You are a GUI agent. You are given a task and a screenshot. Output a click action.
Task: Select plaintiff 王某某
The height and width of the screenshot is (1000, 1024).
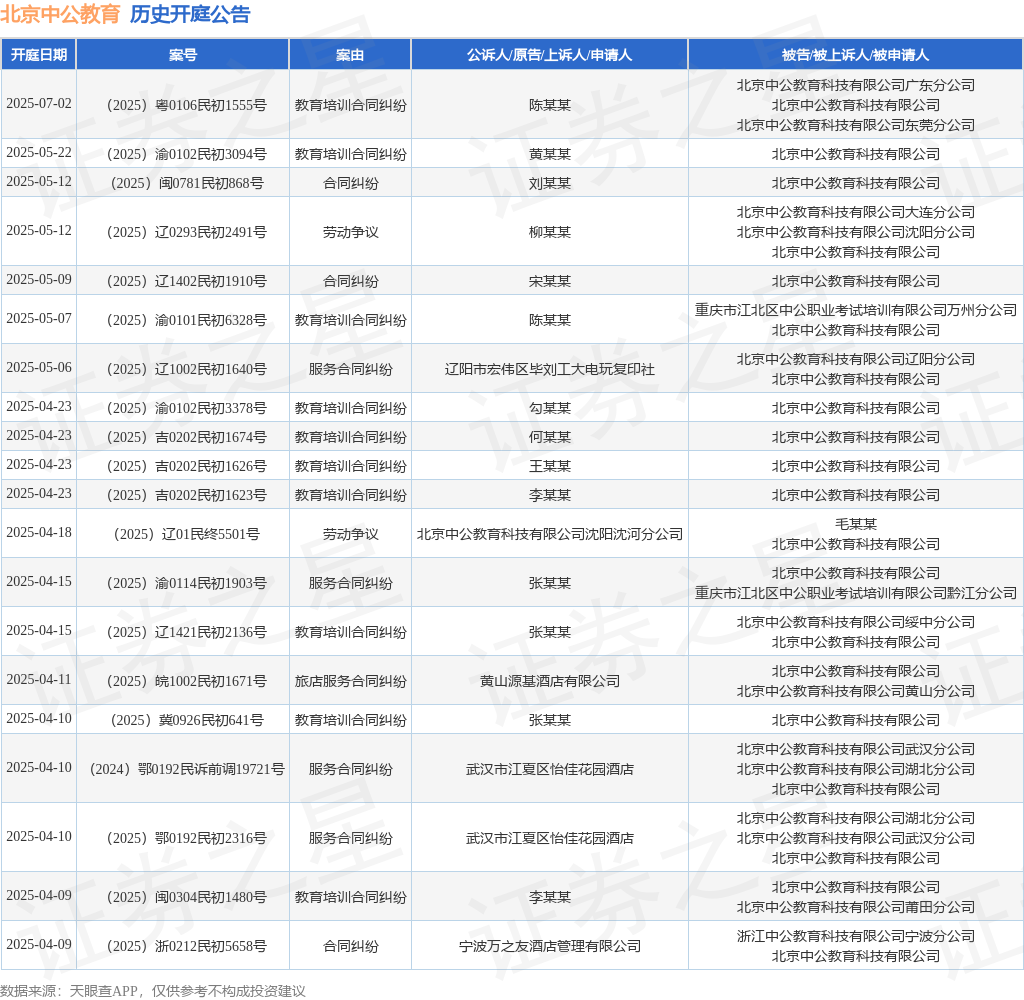550,466
